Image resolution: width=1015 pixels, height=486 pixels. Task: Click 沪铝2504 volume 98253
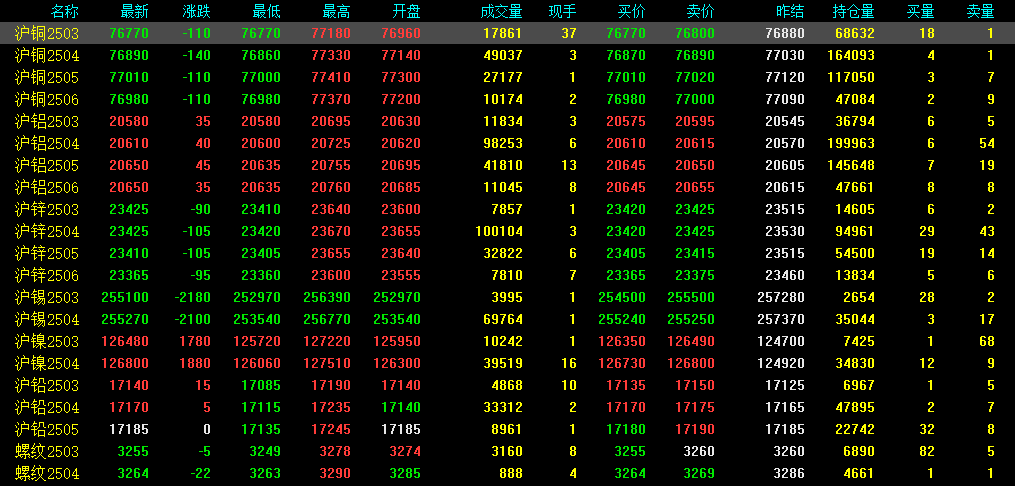pyautogui.click(x=503, y=144)
